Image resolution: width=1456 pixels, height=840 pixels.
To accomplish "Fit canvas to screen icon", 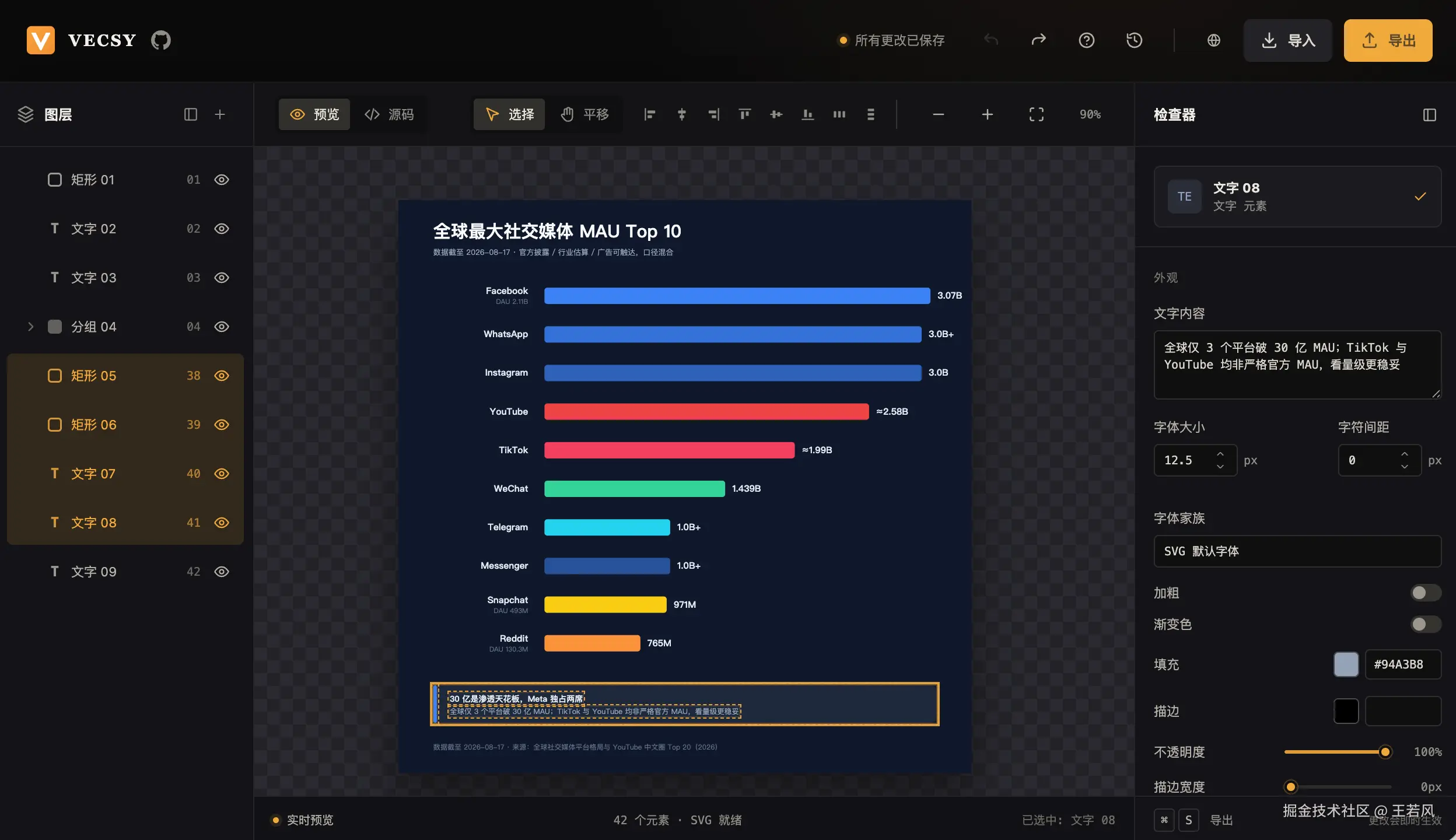I will tap(1037, 114).
